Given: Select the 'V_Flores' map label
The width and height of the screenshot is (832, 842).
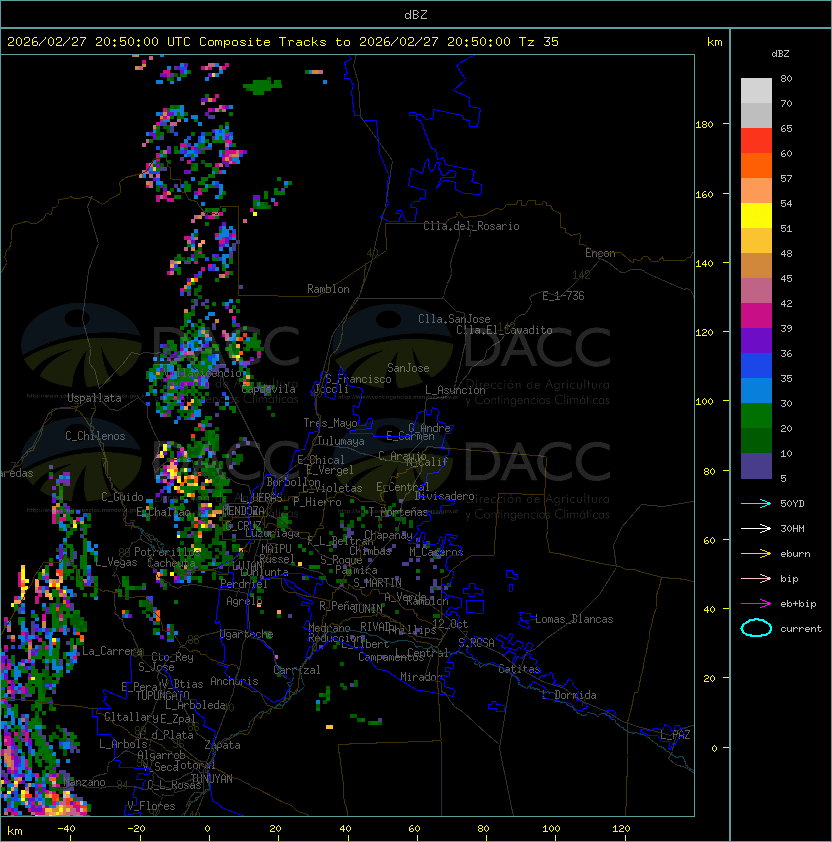Looking at the screenshot, I should pos(151,806).
